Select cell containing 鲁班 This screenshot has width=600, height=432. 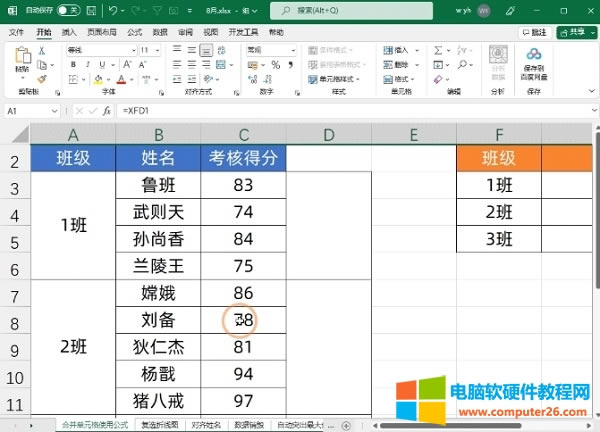[x=158, y=185]
